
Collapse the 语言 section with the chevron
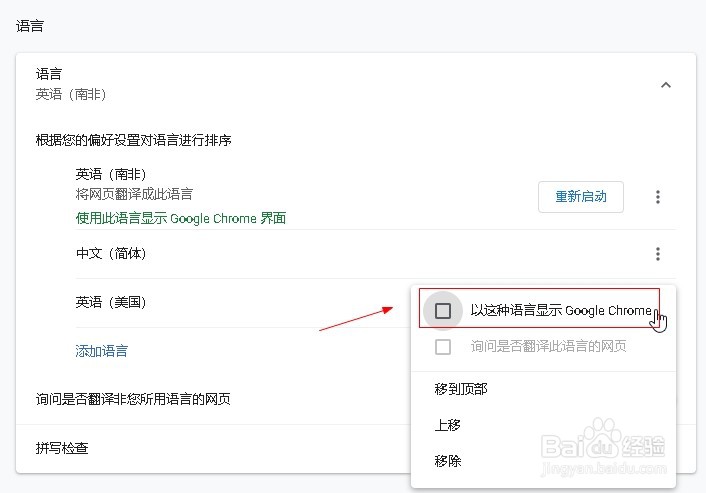[666, 85]
